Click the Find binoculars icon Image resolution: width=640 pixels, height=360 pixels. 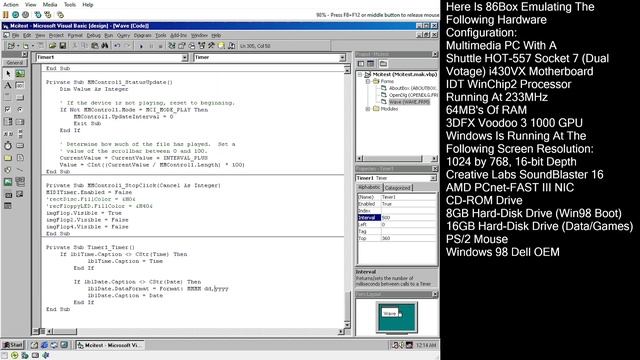[x=105, y=46]
